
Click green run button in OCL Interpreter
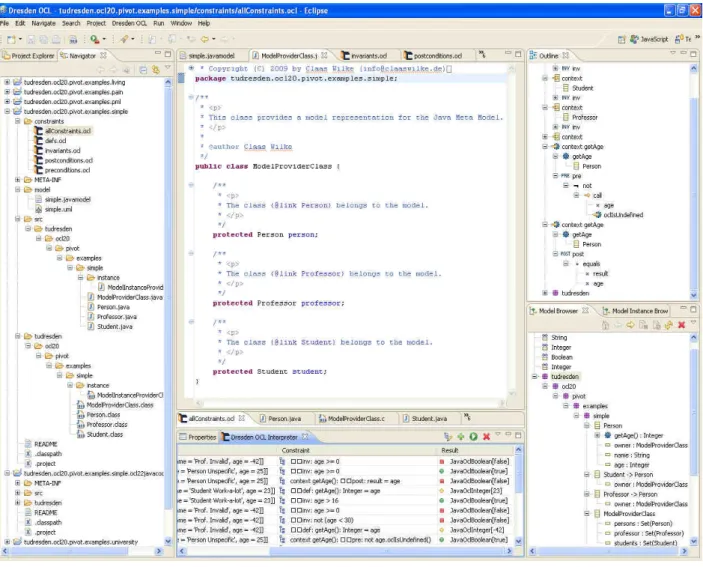click(473, 436)
